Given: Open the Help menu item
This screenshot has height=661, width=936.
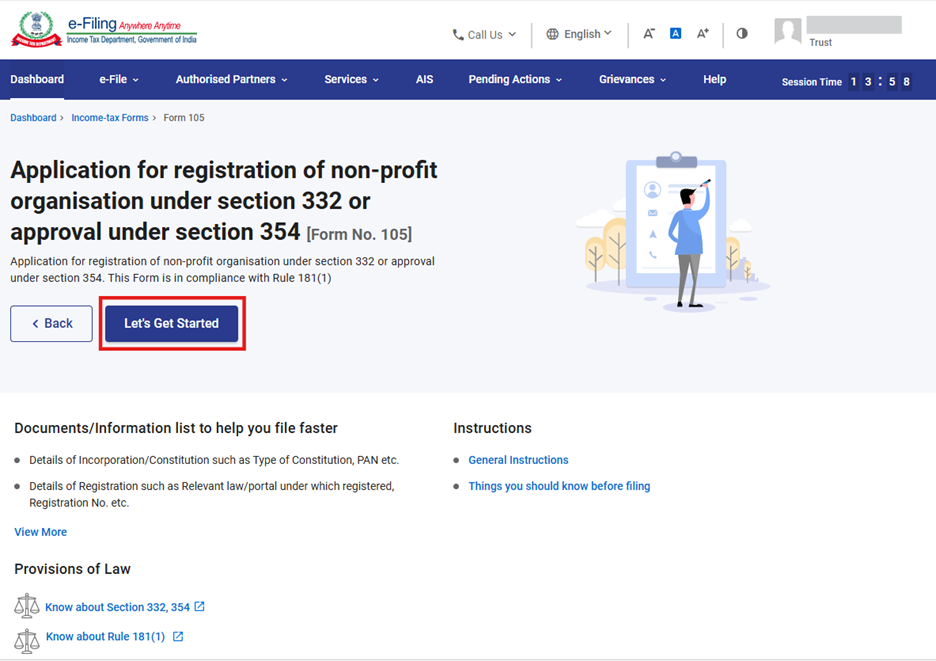Looking at the screenshot, I should point(714,80).
